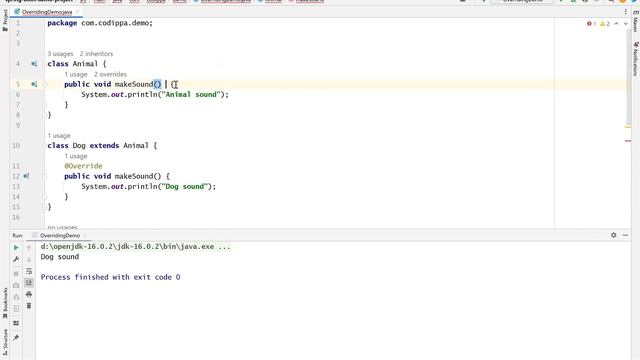The image size is (640, 360).
Task: Click the yellow warning count indicator
Action: (x=604, y=24)
